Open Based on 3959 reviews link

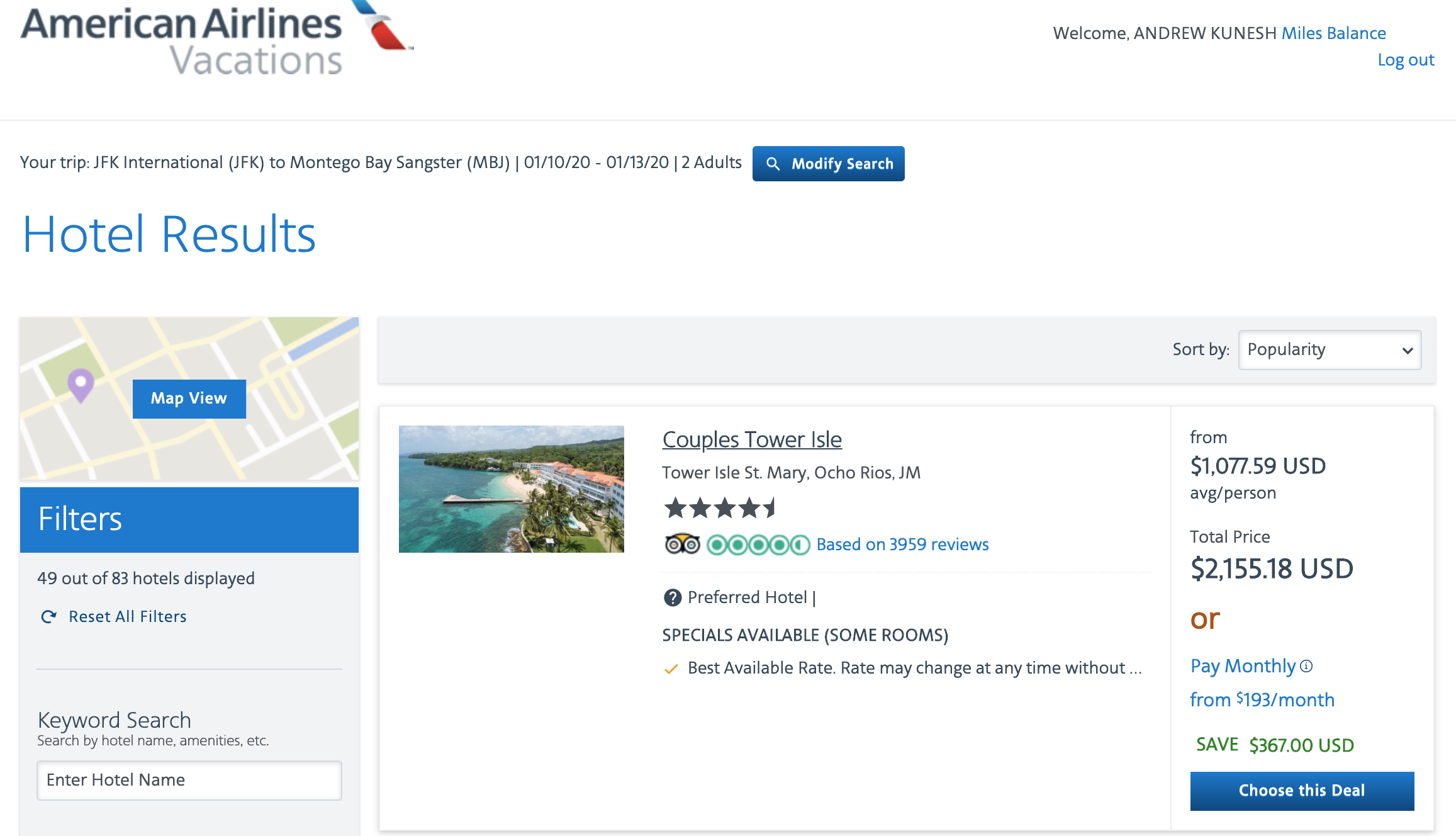coord(902,545)
